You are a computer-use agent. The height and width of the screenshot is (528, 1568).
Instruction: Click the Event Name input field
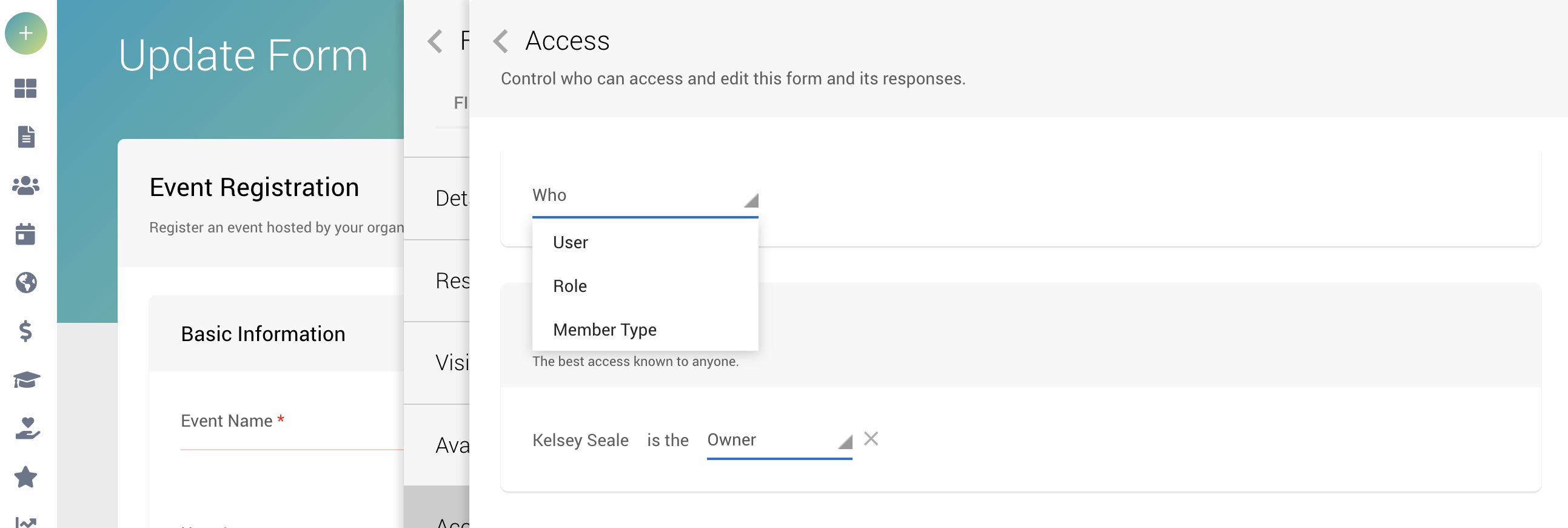pyautogui.click(x=292, y=435)
